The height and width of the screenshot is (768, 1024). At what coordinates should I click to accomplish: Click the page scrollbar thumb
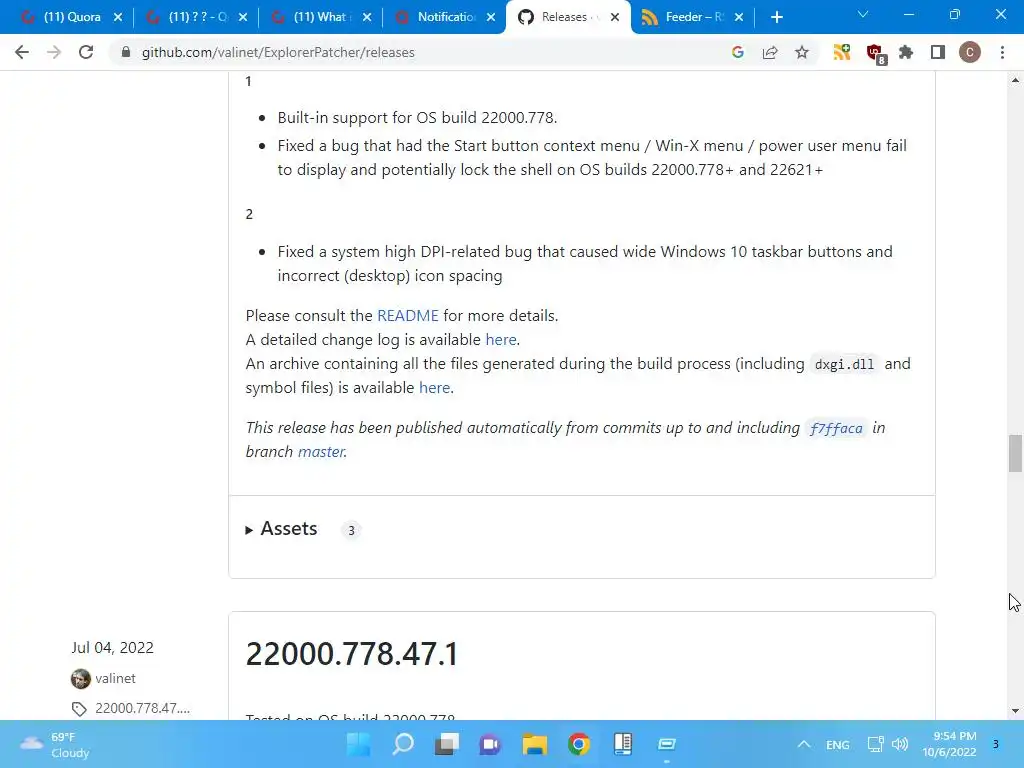pyautogui.click(x=1015, y=453)
